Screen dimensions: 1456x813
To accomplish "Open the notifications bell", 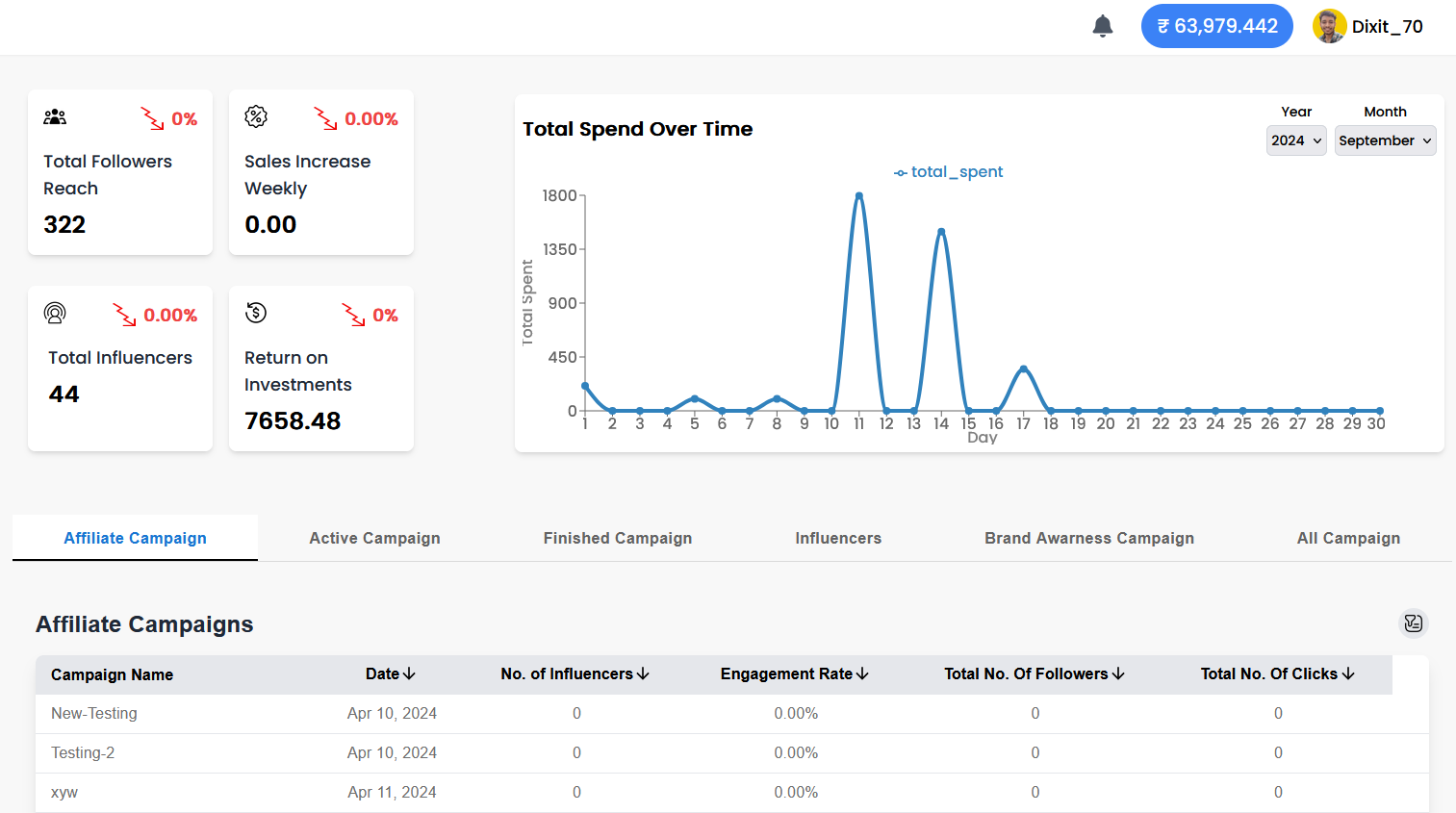I will click(x=1103, y=26).
